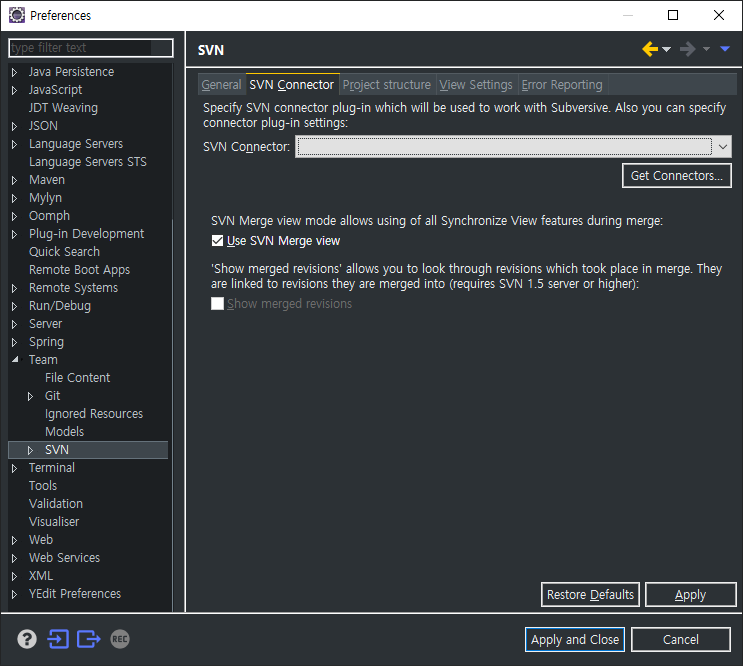Viewport: 743px width, 666px height.
Task: Expand the JavaScript tree node
Action: coord(14,90)
